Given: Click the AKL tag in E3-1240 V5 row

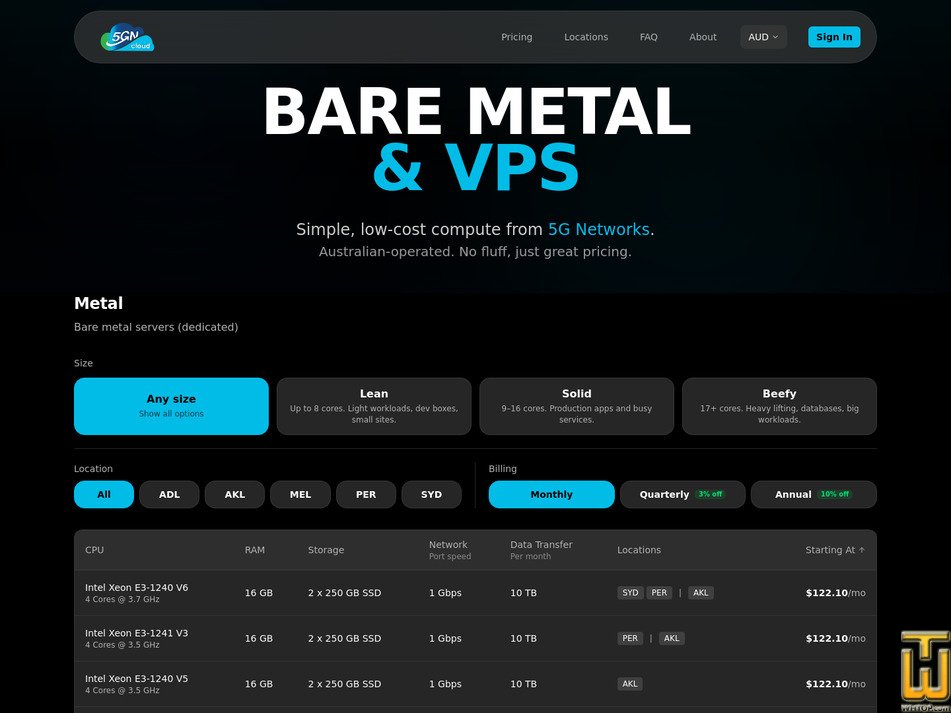Looking at the screenshot, I should 630,684.
